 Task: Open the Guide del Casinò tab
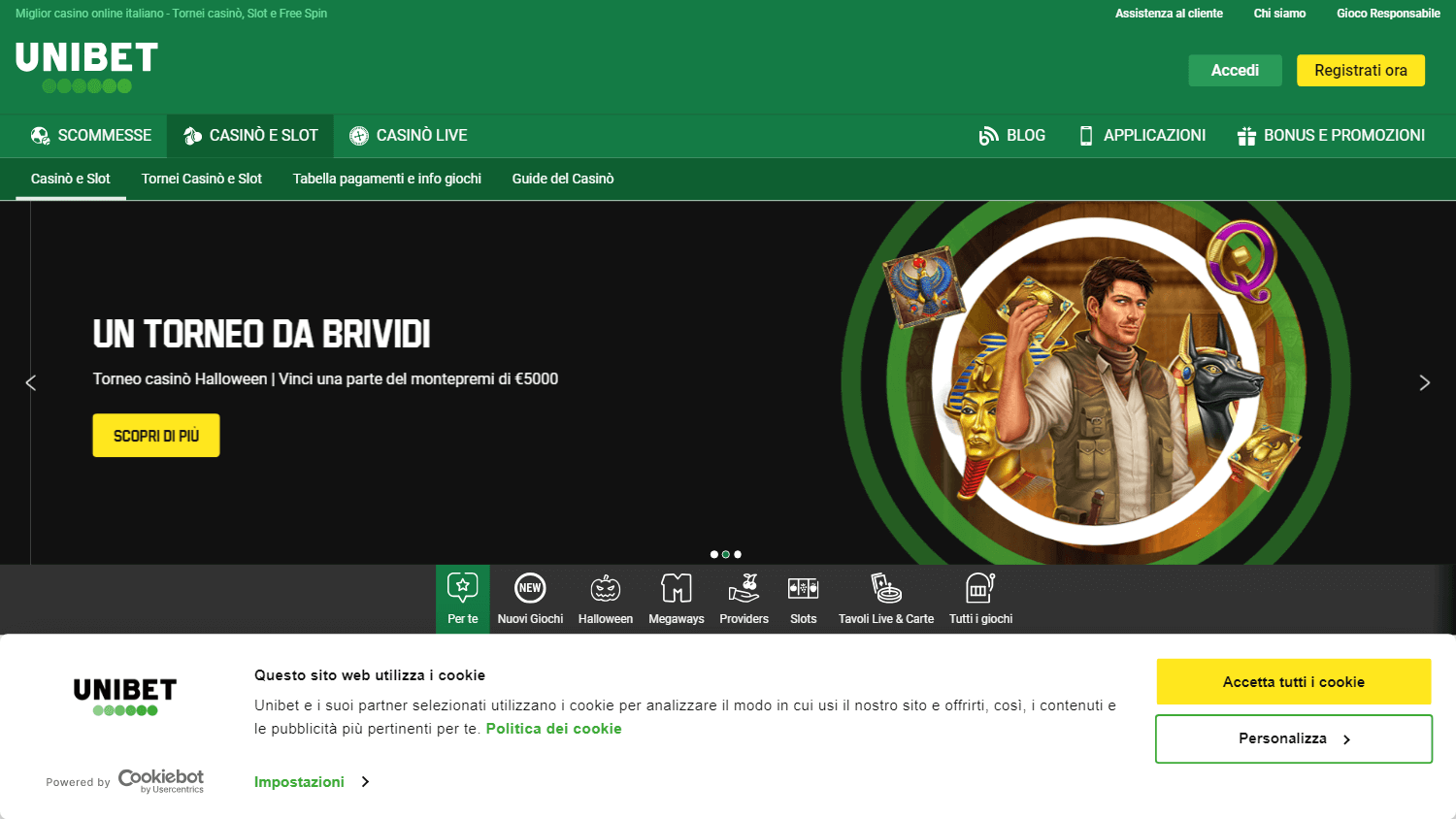(x=563, y=179)
